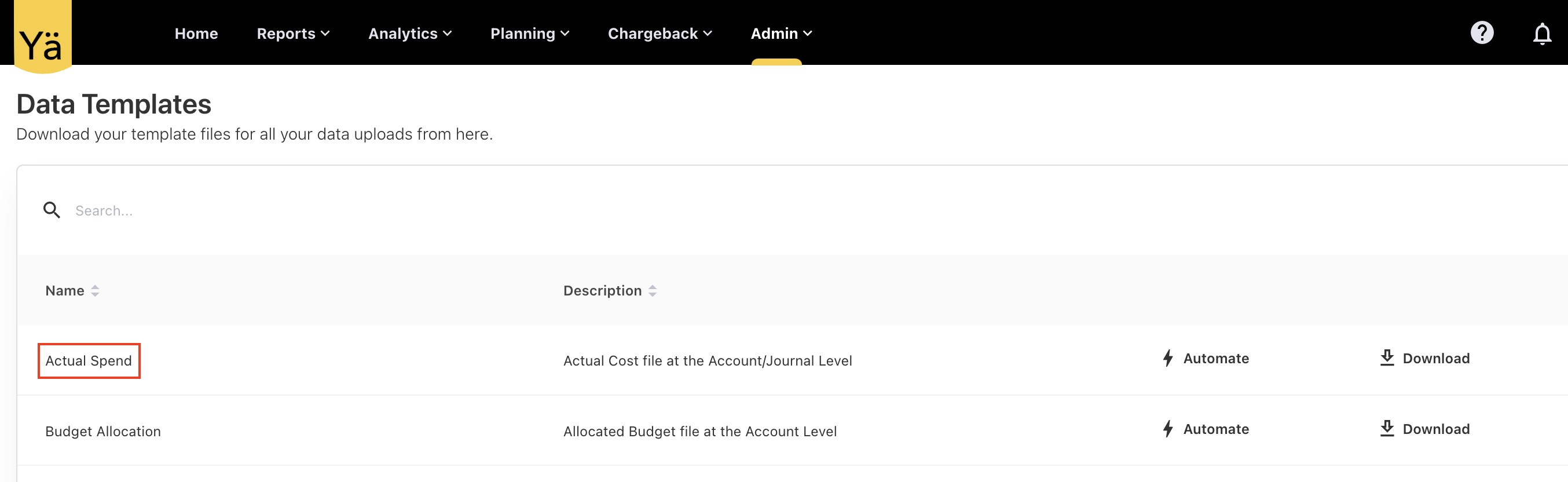
Task: Select the Actual Spend template name
Action: coord(89,361)
